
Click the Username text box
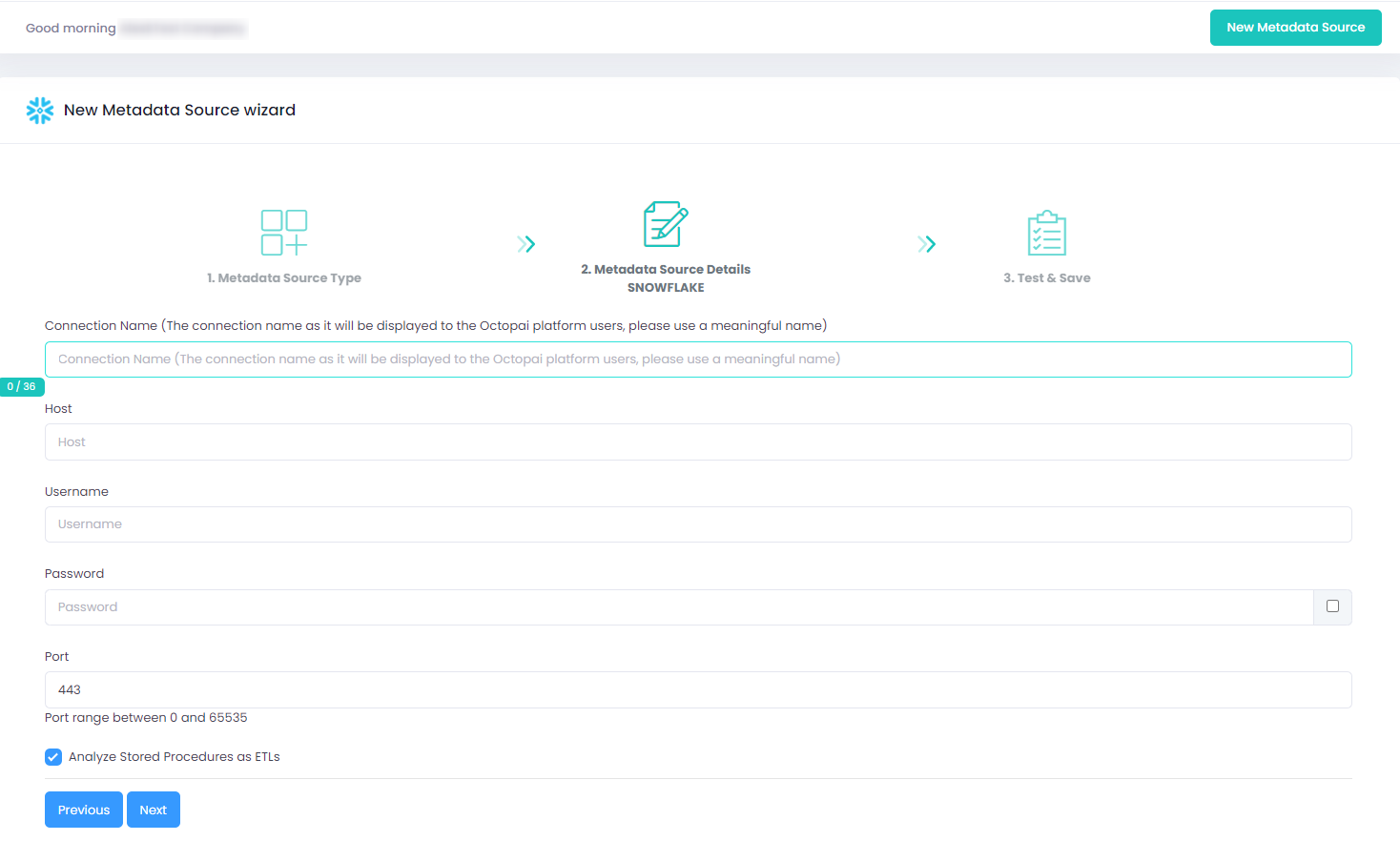pos(698,524)
